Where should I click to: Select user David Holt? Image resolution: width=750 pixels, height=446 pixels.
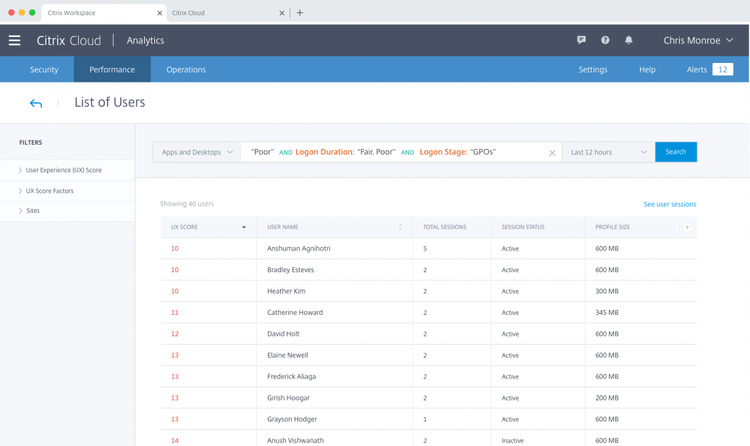tap(283, 334)
